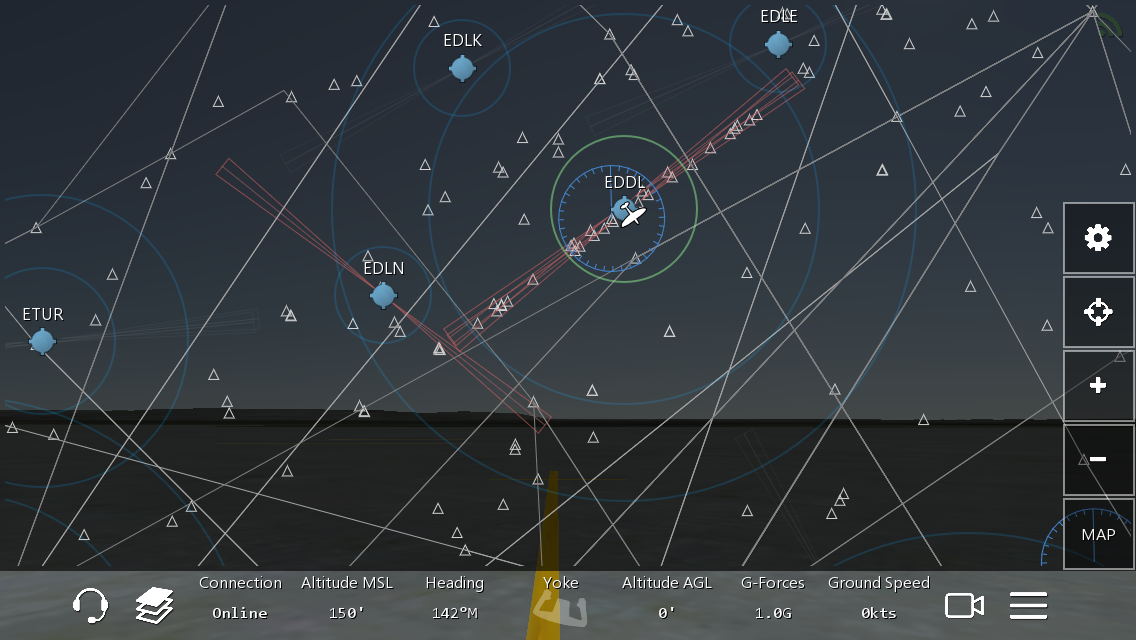
Task: Click the G-Forces 1.0G readout
Action: pyautogui.click(x=772, y=599)
